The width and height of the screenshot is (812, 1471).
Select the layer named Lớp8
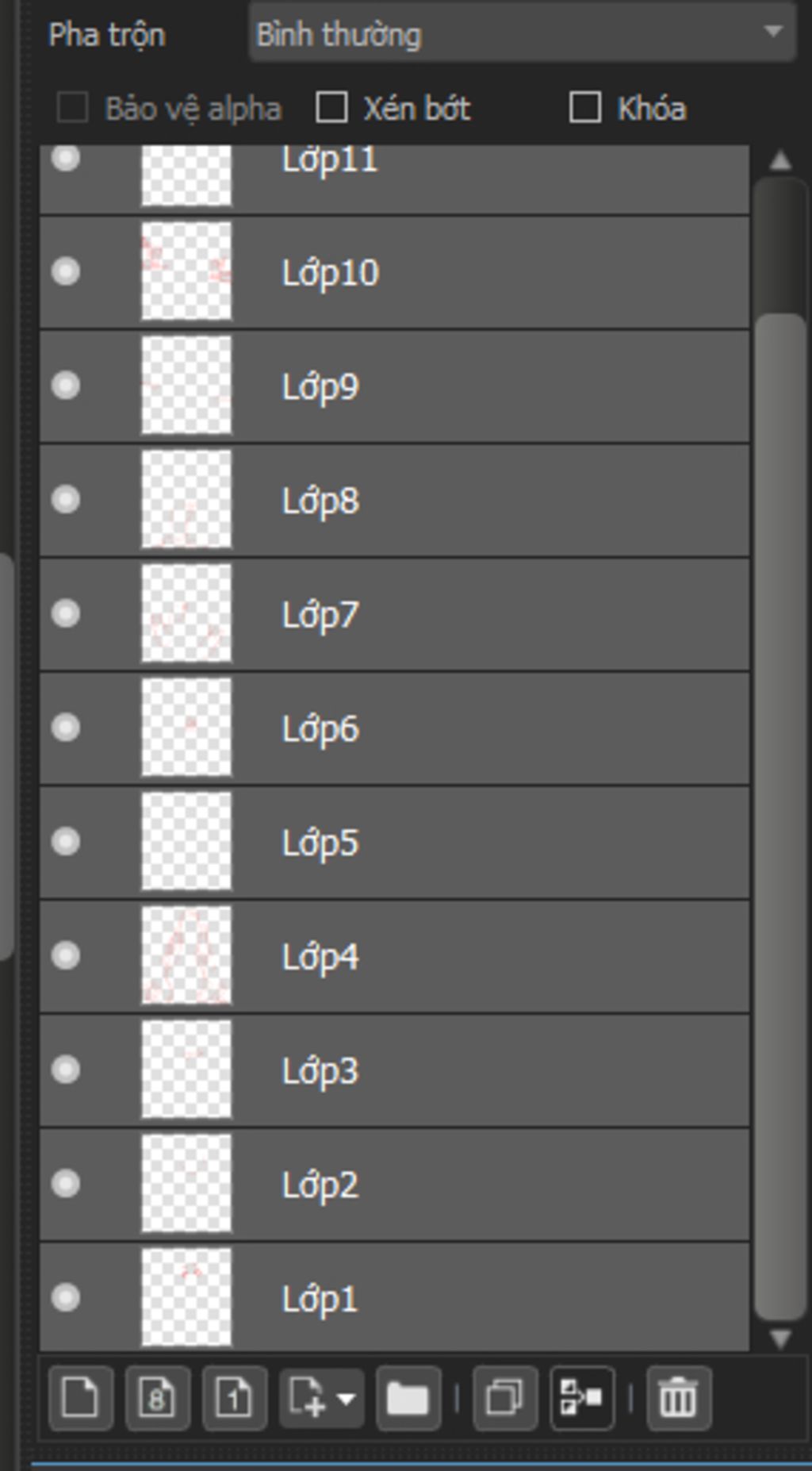click(476, 501)
